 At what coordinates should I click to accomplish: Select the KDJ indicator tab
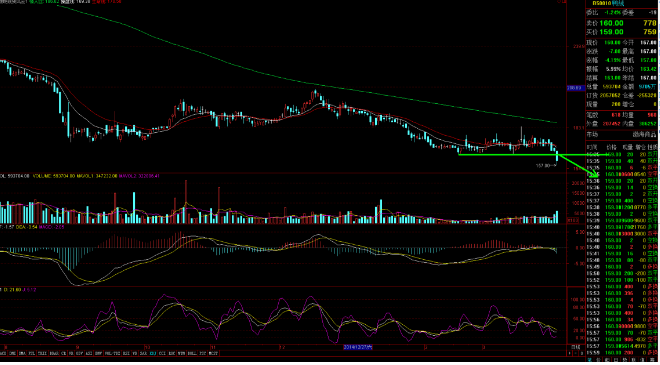tap(152, 353)
